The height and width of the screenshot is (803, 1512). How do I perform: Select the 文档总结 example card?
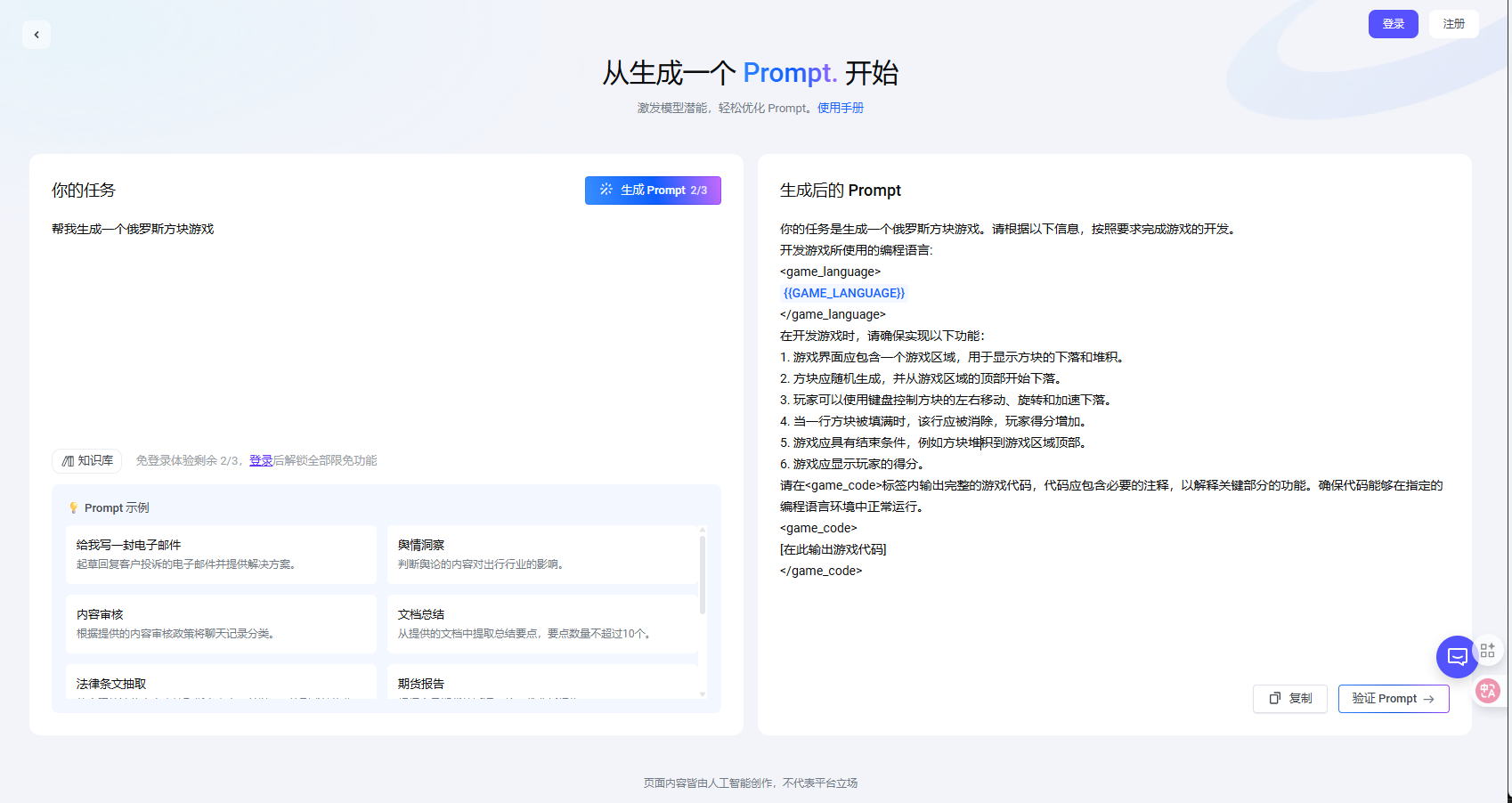pos(542,624)
